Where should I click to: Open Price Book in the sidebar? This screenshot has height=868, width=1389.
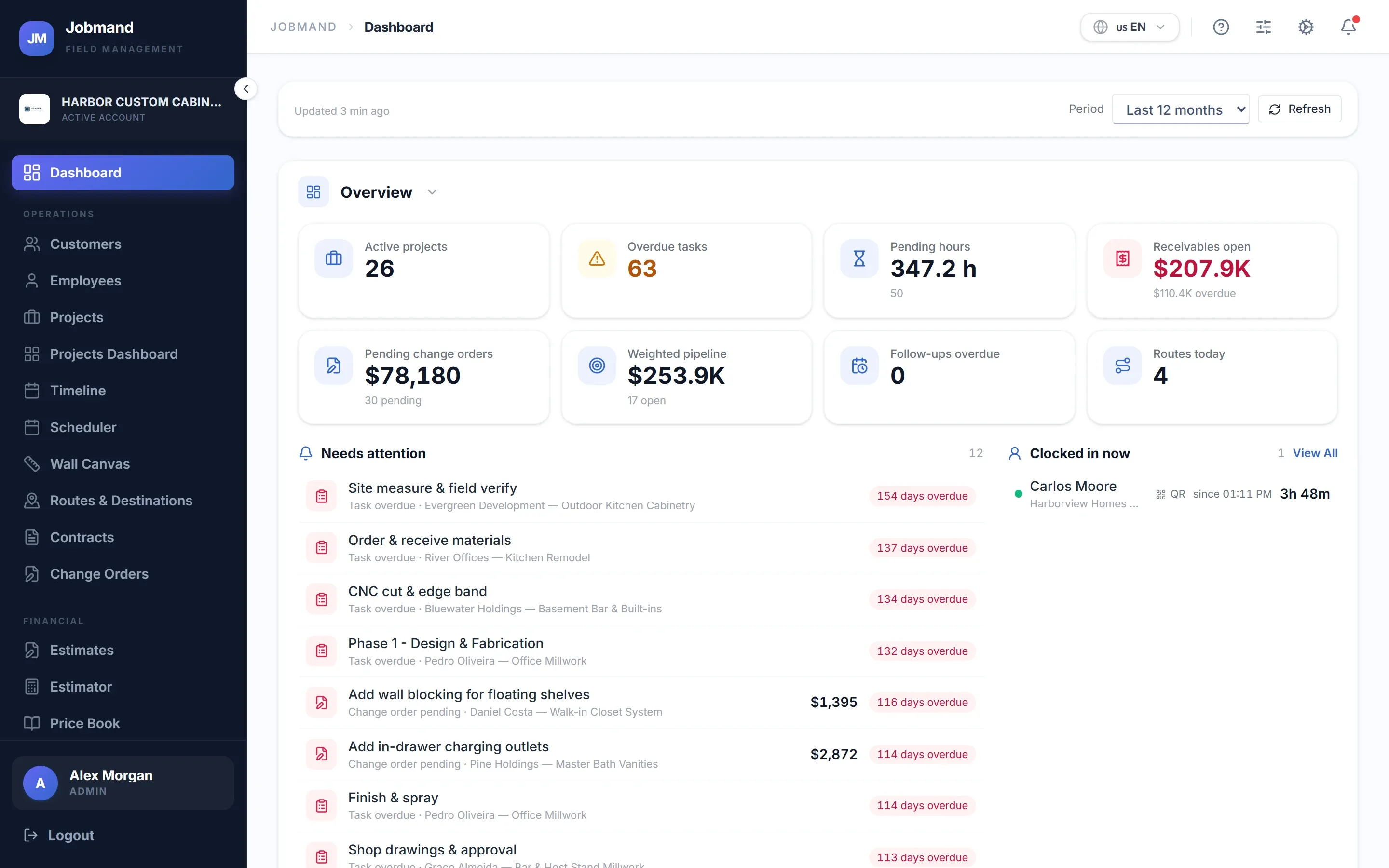[123, 723]
